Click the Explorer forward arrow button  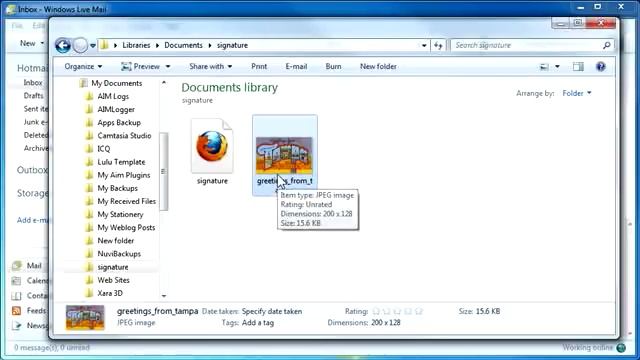point(80,45)
